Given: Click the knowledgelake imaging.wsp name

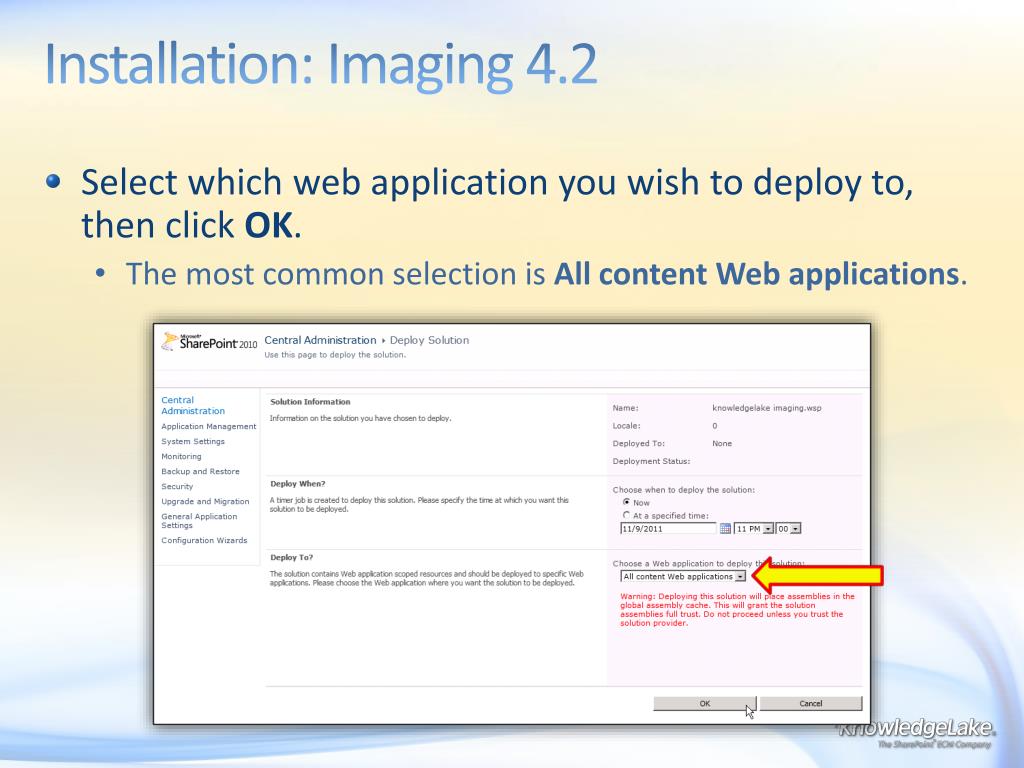Looking at the screenshot, I should click(767, 408).
